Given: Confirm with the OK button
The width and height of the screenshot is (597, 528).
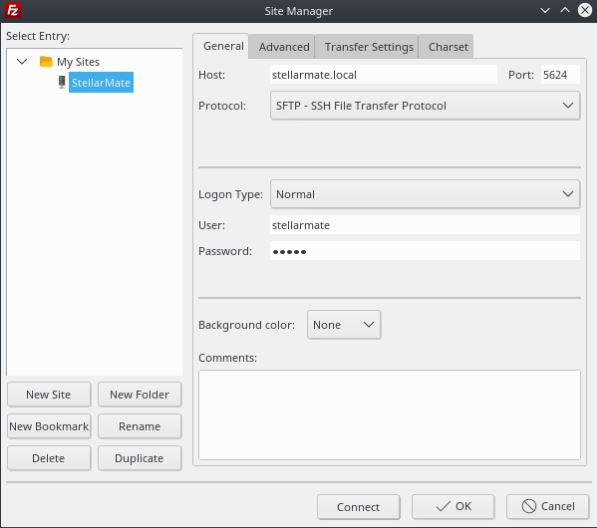Looking at the screenshot, I should point(453,506).
